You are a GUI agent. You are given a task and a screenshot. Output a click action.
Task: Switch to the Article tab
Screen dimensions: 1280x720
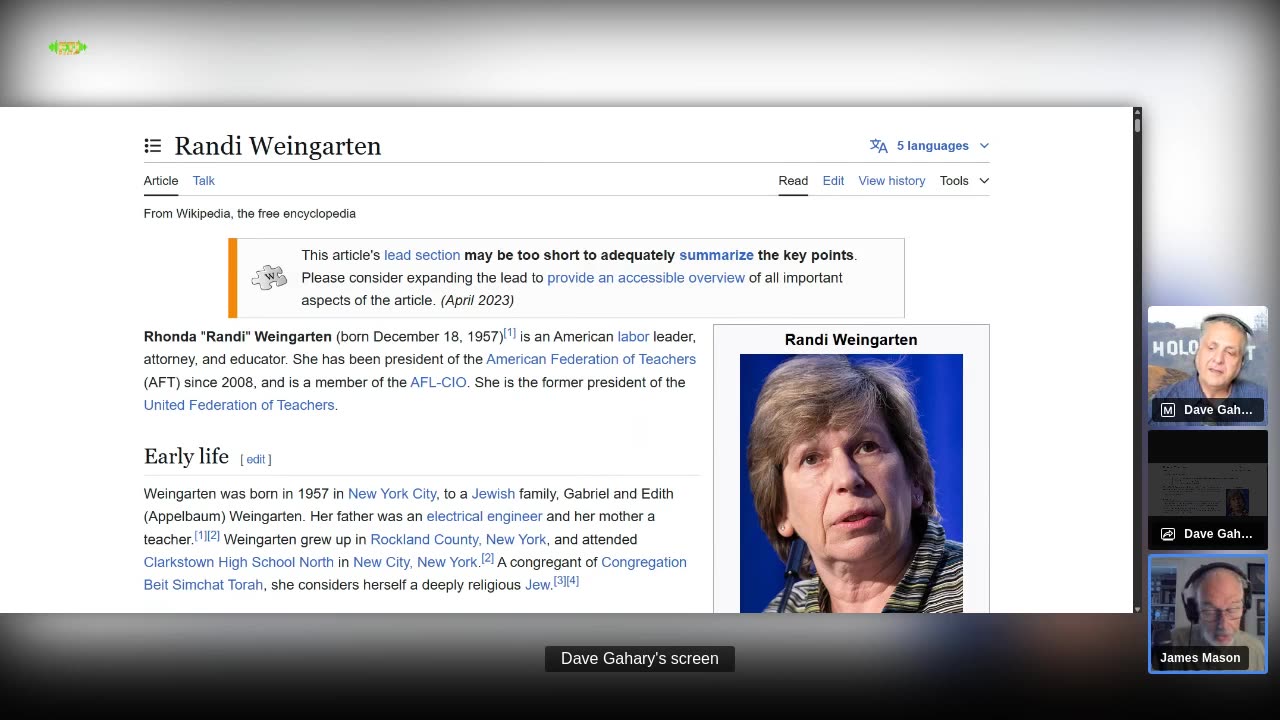161,181
